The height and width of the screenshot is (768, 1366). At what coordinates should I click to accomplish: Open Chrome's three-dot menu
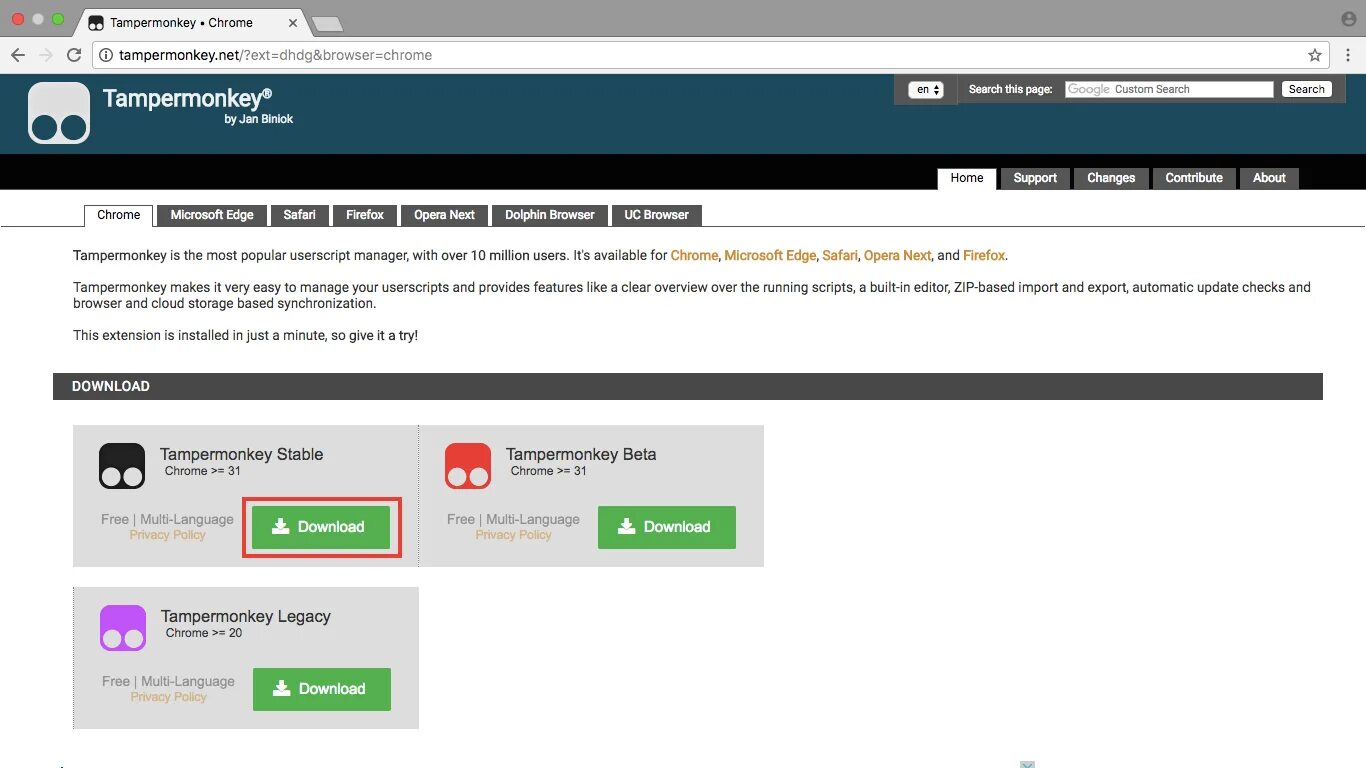point(1349,55)
